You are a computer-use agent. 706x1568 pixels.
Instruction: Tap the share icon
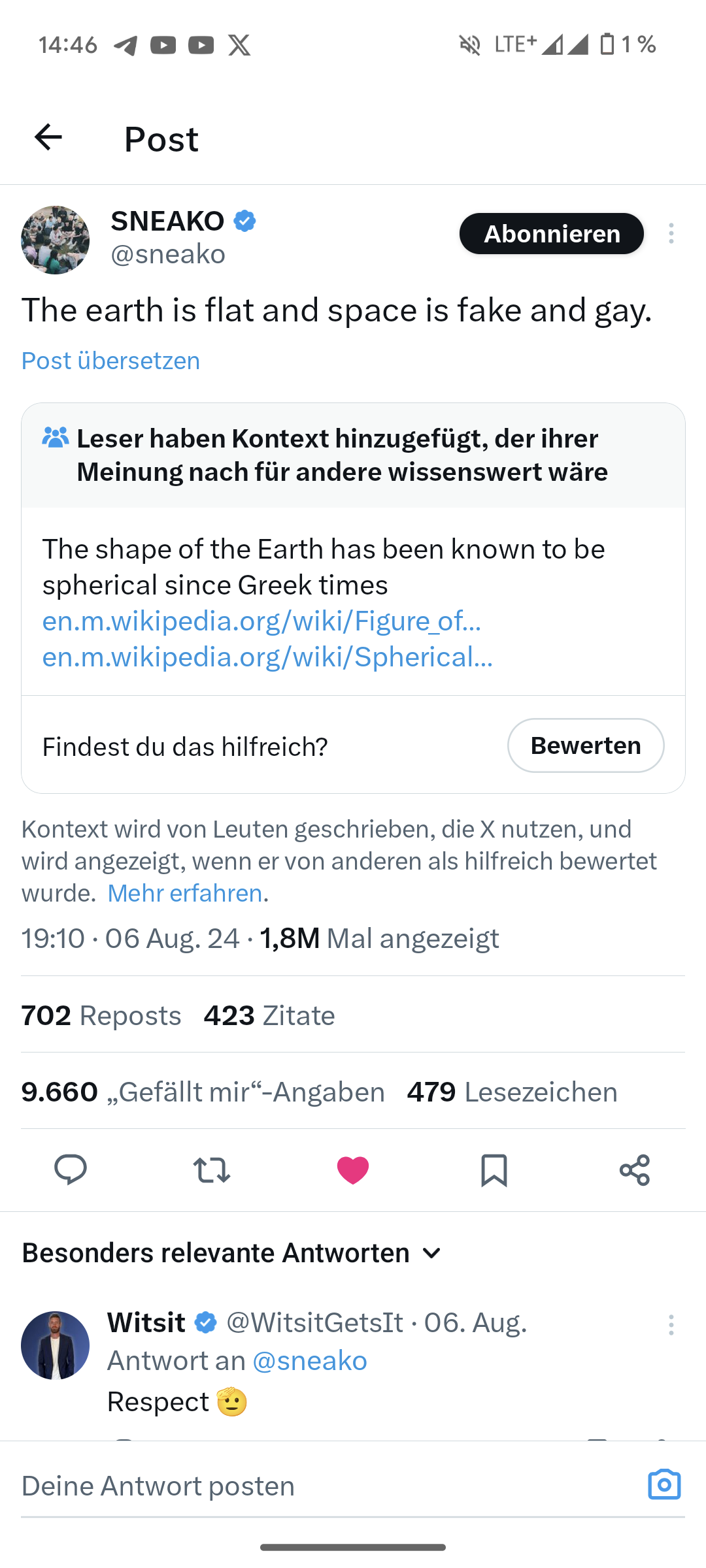pos(635,1169)
